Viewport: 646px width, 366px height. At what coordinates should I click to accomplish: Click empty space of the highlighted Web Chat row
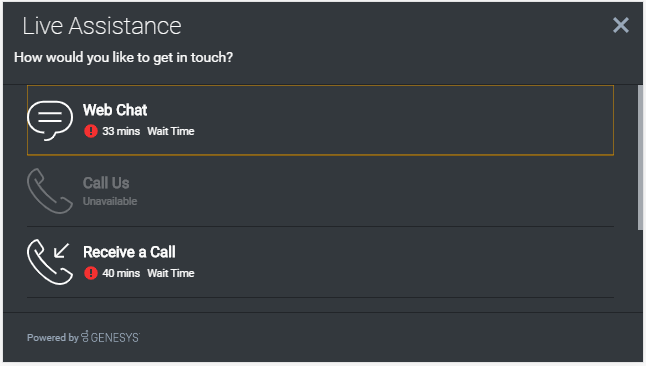click(x=404, y=120)
